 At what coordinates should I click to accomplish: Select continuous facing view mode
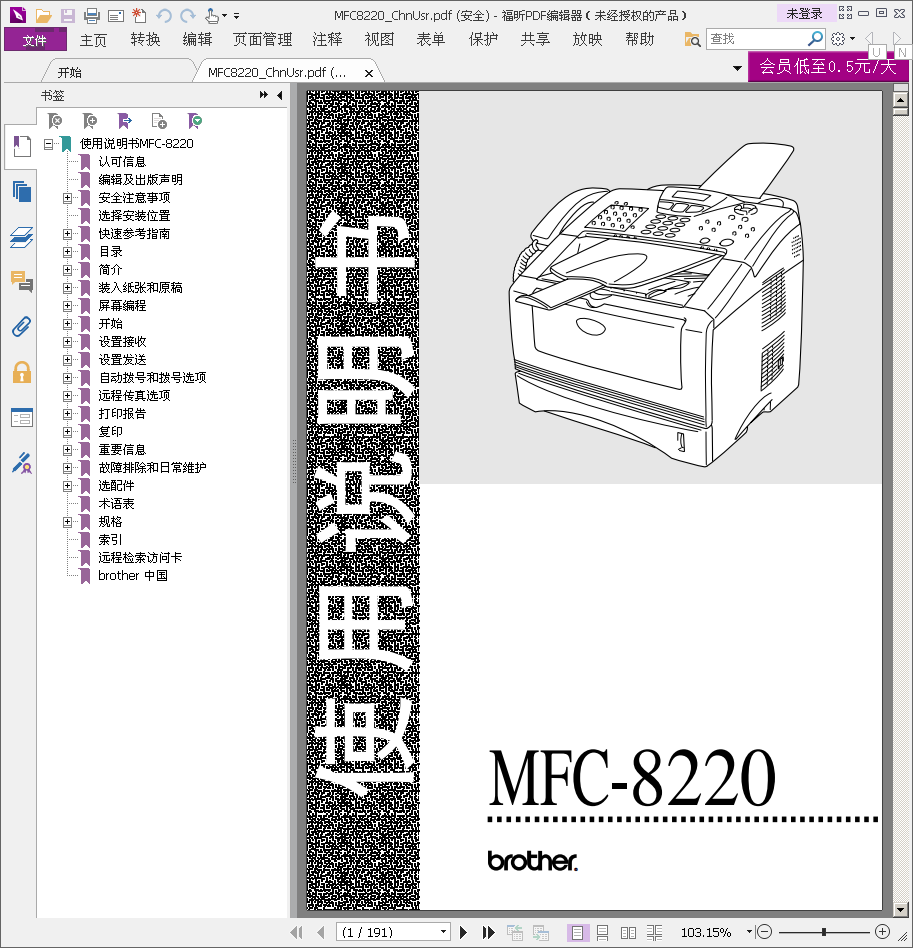click(x=654, y=933)
